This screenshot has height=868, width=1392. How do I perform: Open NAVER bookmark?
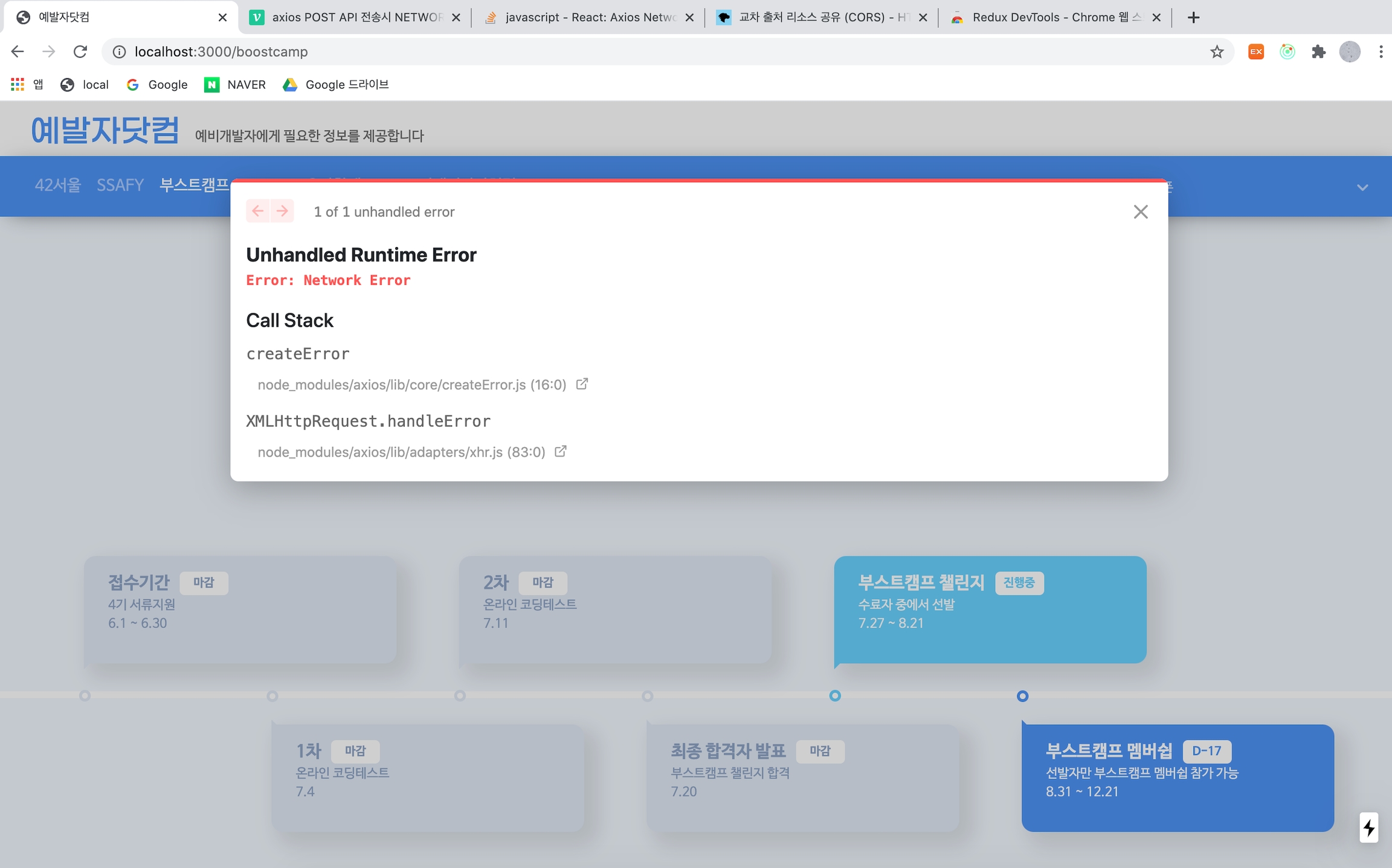pos(236,85)
